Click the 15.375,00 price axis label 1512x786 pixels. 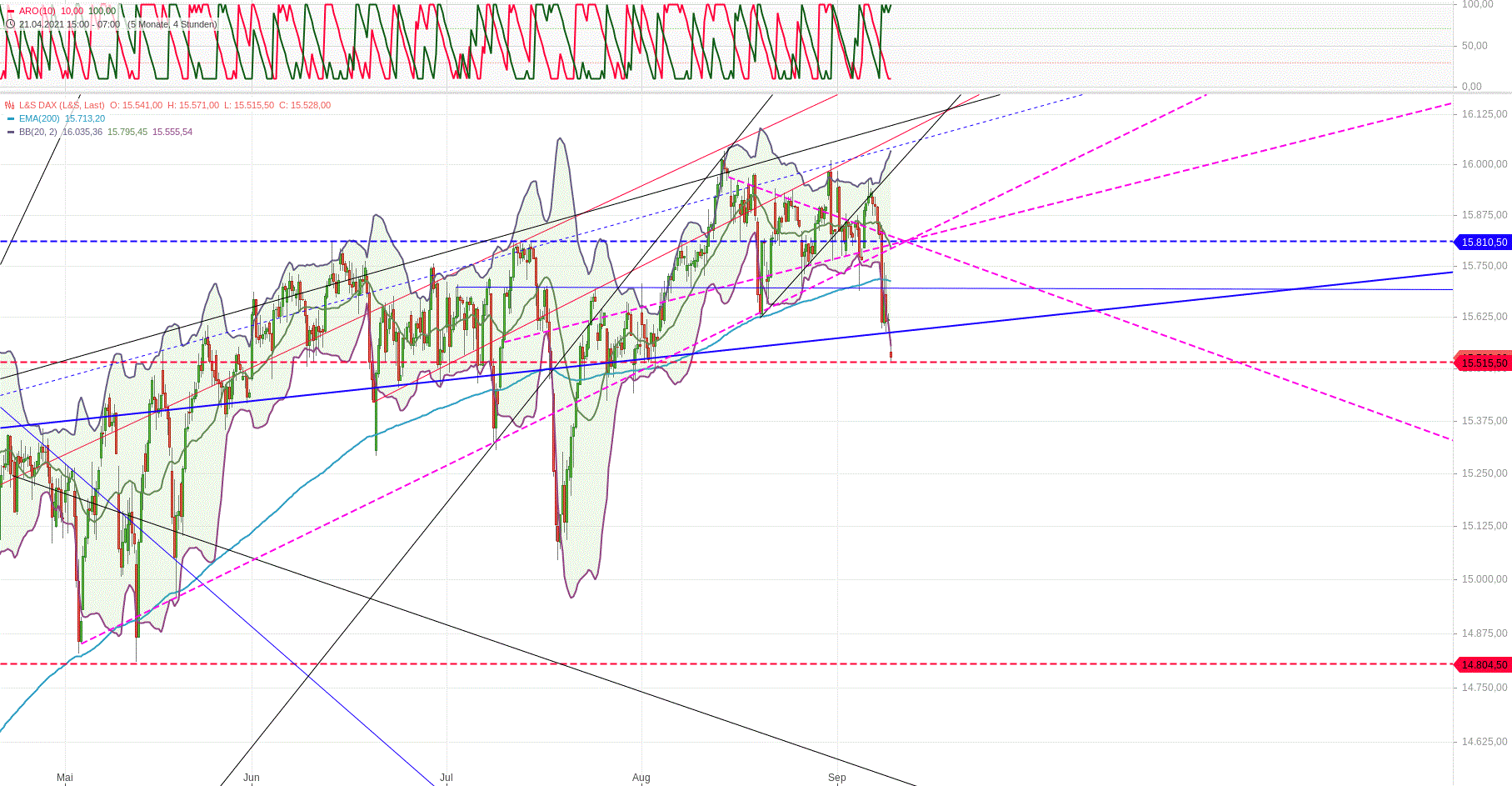point(1485,421)
